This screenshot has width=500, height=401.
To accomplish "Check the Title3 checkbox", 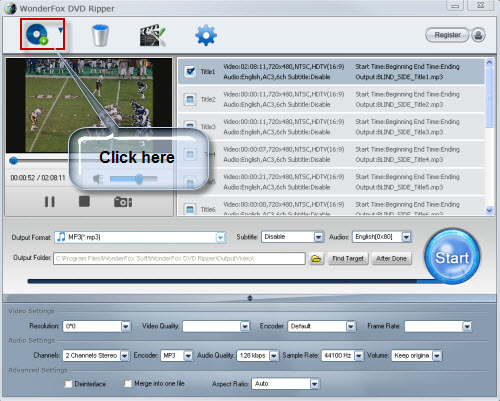I will (190, 125).
